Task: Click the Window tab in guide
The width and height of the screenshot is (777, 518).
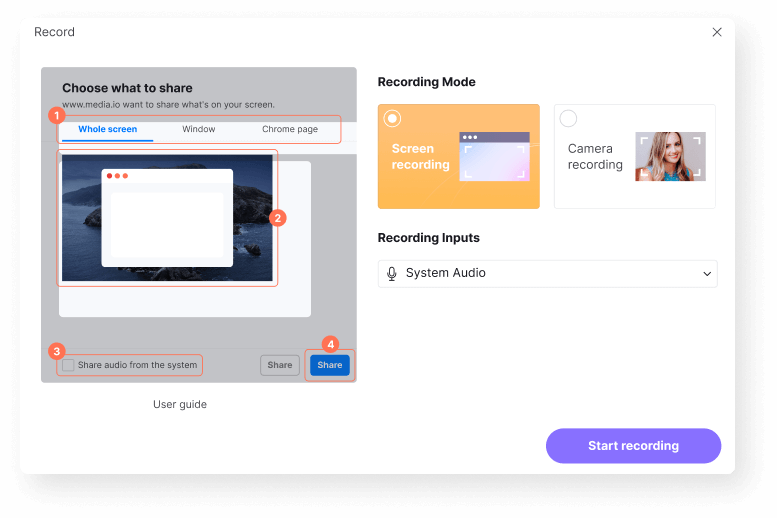Action: [x=199, y=129]
